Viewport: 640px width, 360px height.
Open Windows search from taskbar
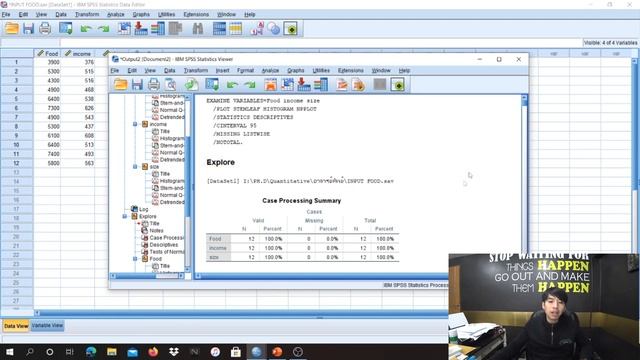(30, 351)
